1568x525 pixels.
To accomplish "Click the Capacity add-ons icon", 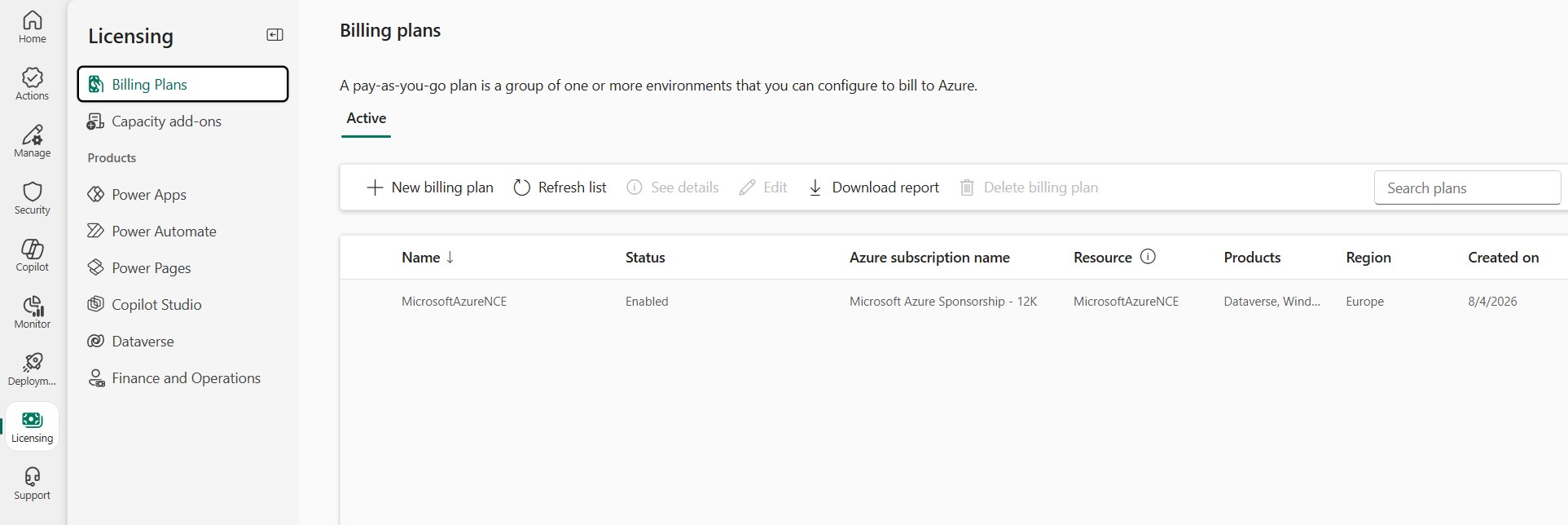I will click(x=96, y=121).
